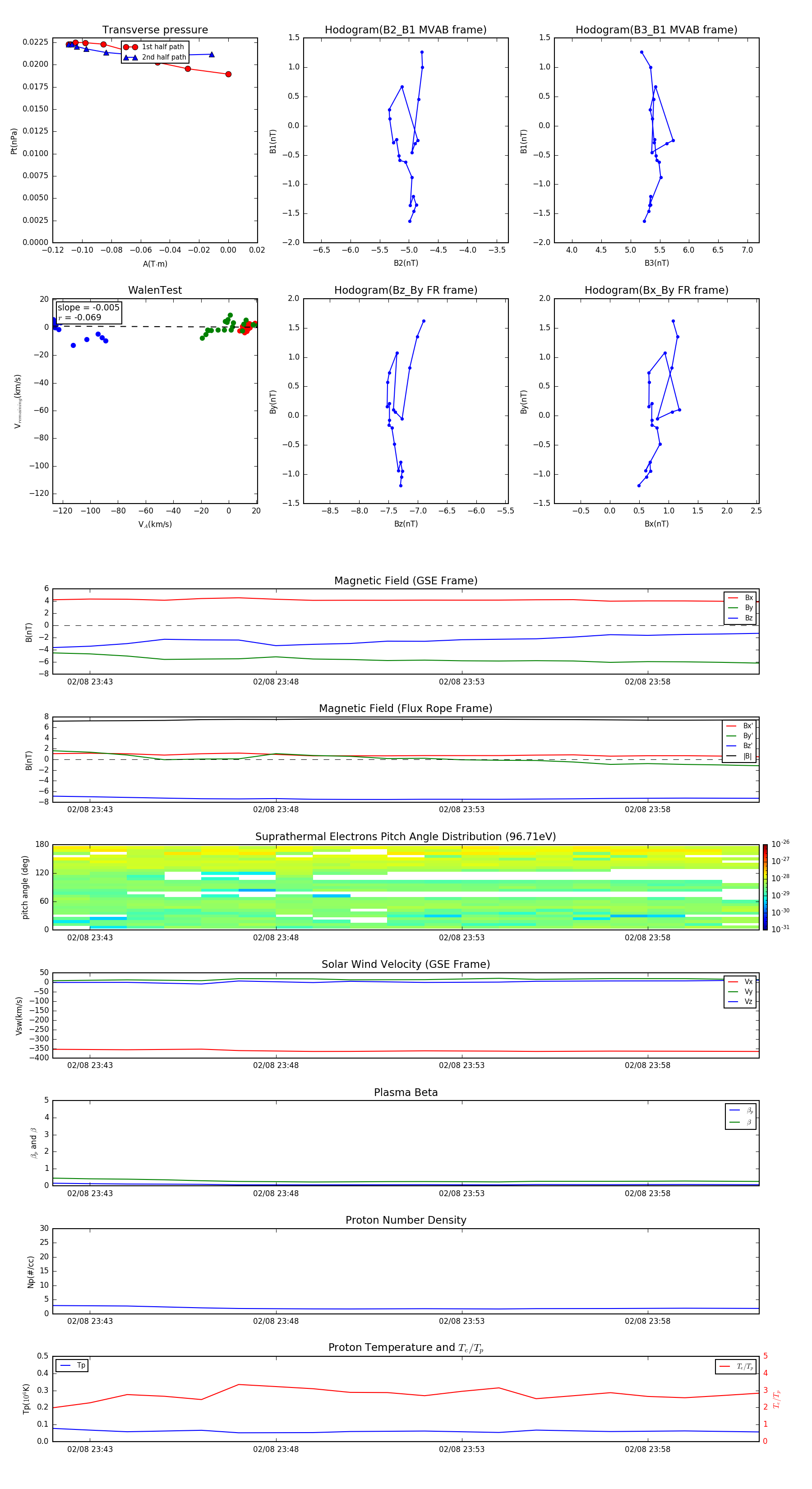The width and height of the screenshot is (812, 1489).
Task: Select the Suprathermal Electrons Pitch Angle Distribution title
Action: [x=406, y=837]
